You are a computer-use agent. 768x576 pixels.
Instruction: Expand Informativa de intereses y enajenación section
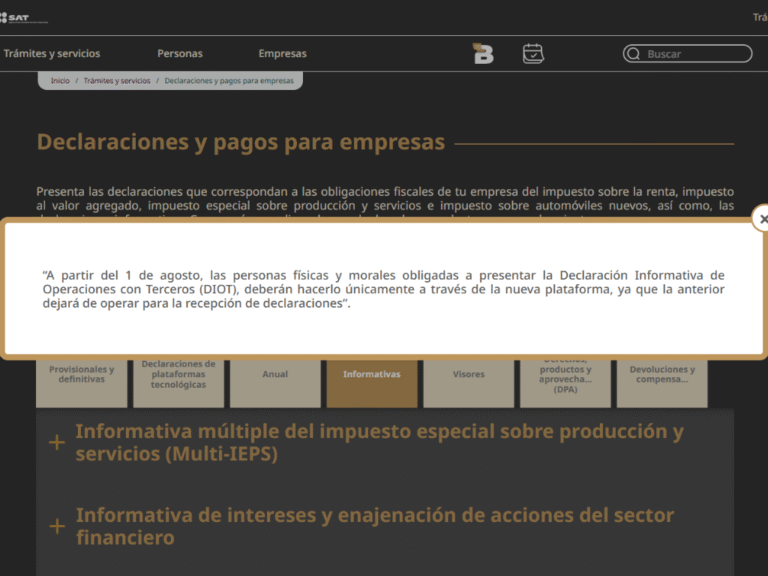coord(57,526)
